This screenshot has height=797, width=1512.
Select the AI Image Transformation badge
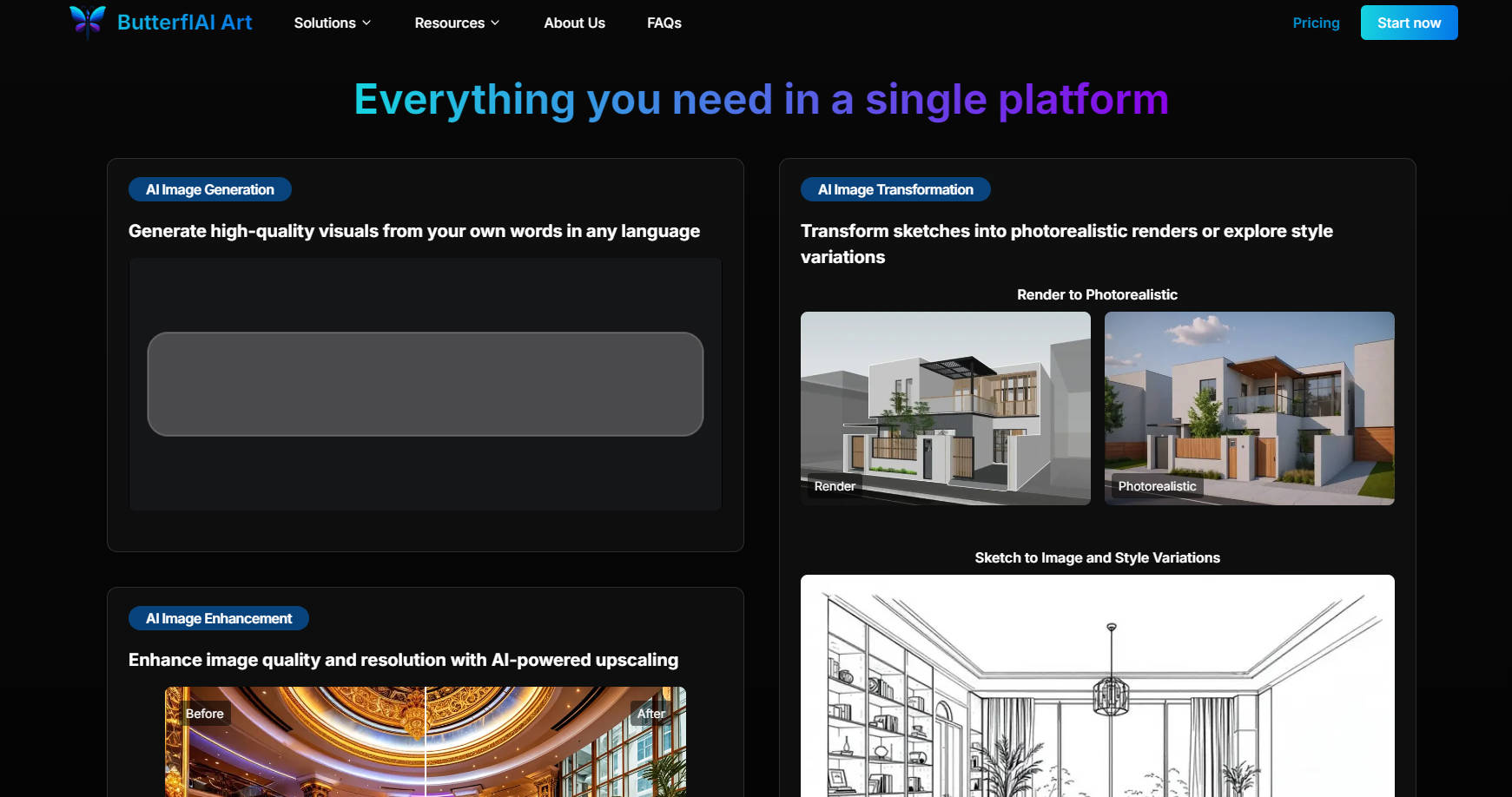[x=895, y=189]
